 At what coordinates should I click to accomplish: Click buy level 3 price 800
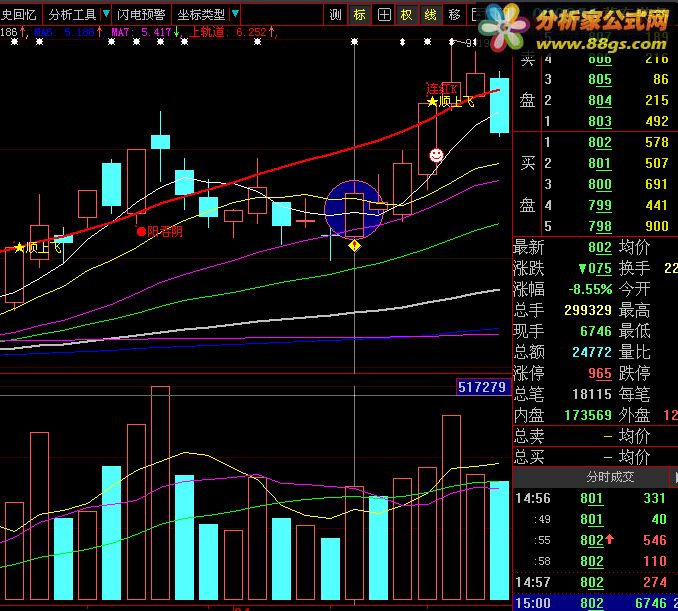tap(600, 185)
